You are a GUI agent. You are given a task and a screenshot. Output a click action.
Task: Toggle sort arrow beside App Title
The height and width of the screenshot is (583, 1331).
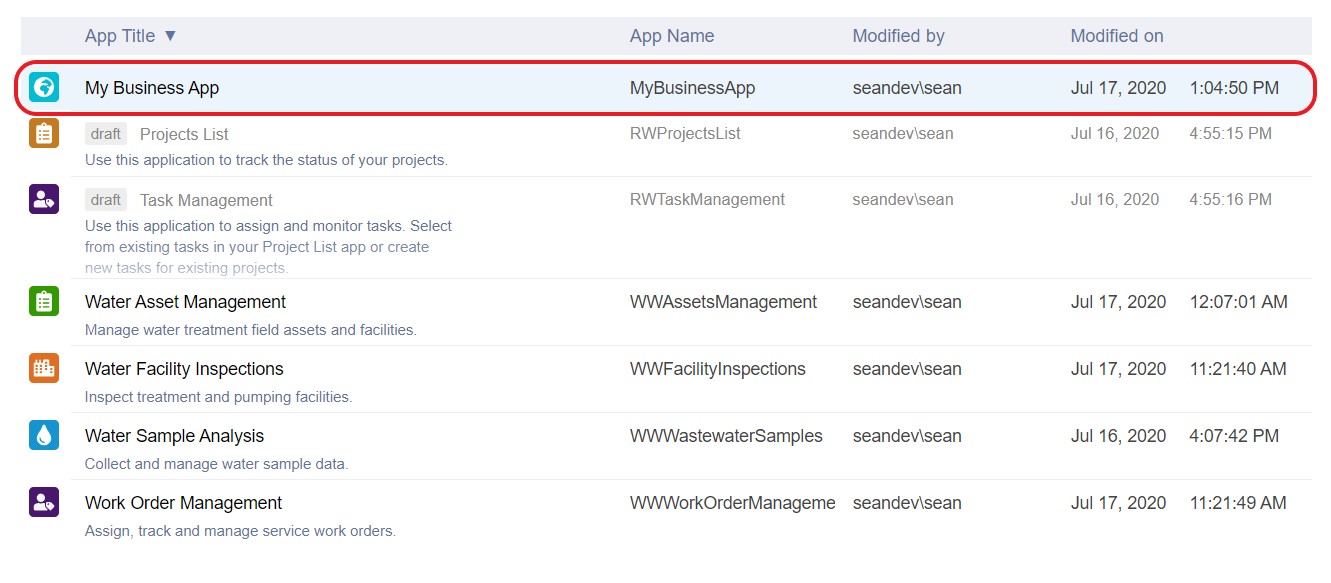170,36
